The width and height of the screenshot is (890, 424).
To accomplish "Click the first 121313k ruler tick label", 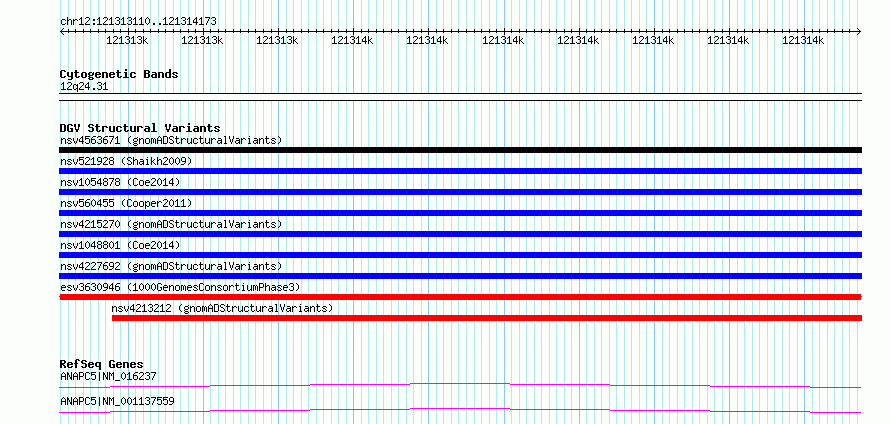I will click(128, 40).
